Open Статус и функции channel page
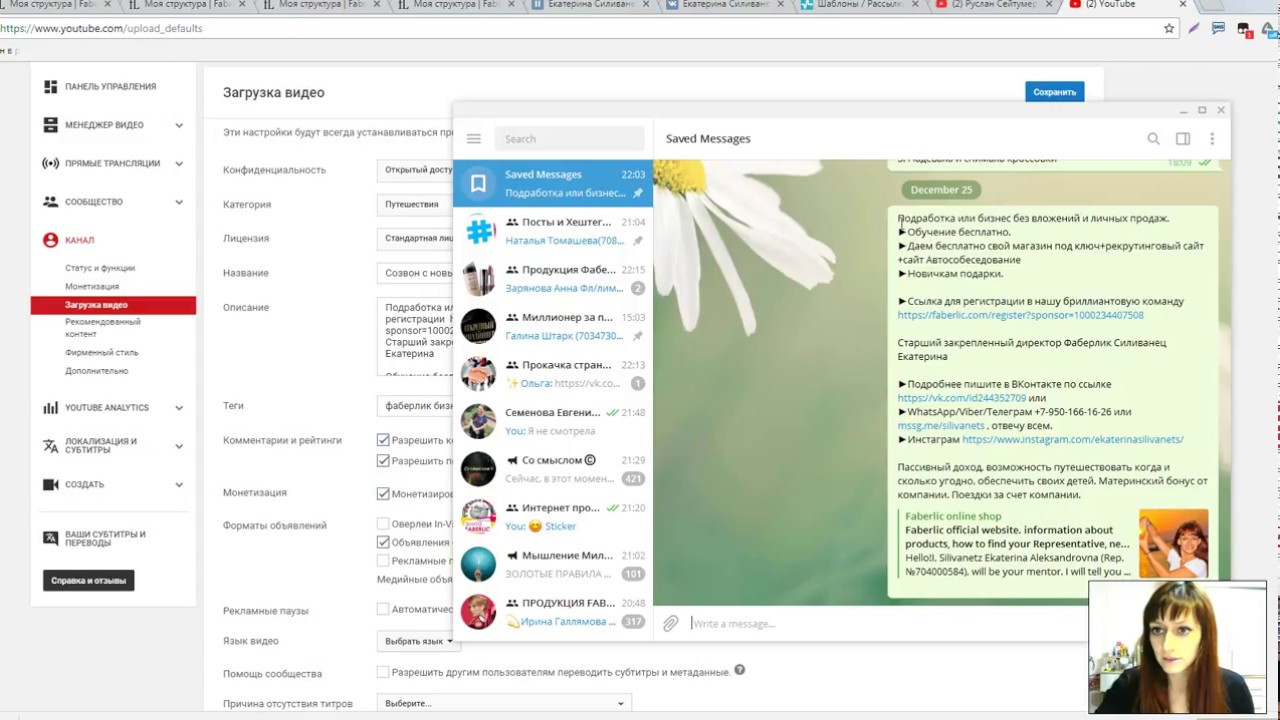Screen dimensions: 1280x720 tap(100, 268)
